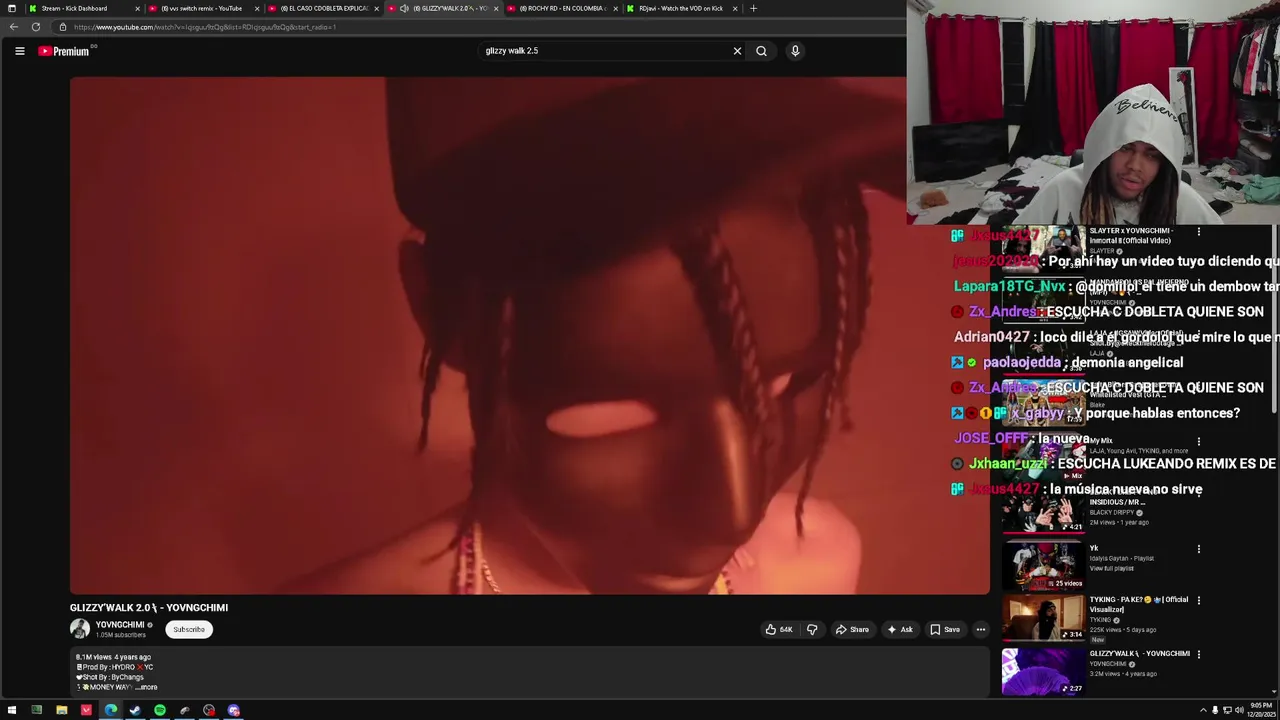Viewport: 1280px width, 720px height.
Task: Subscribe to the YOVNGCHIMI channel
Action: click(188, 629)
